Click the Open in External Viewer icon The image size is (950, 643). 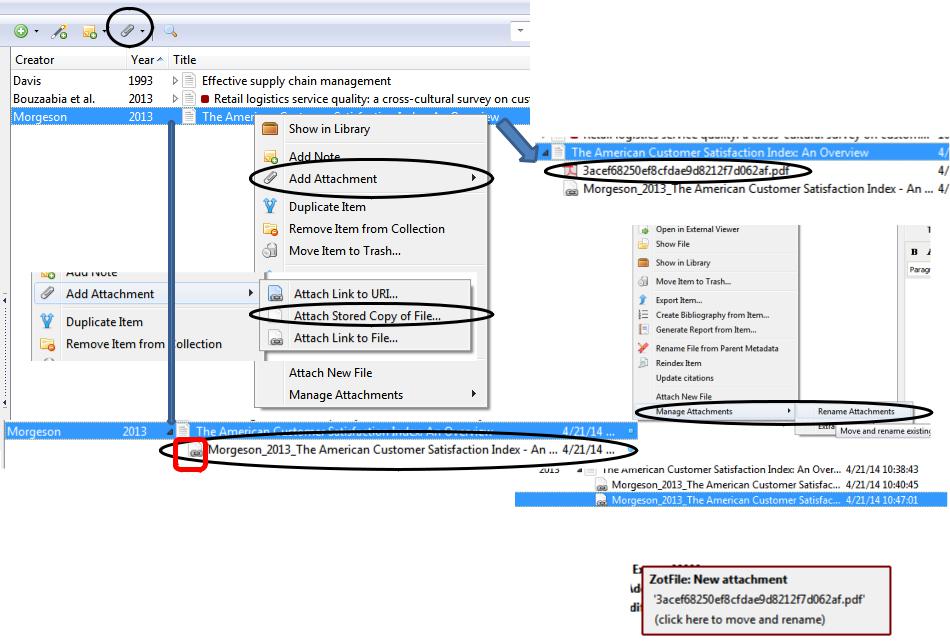643,230
